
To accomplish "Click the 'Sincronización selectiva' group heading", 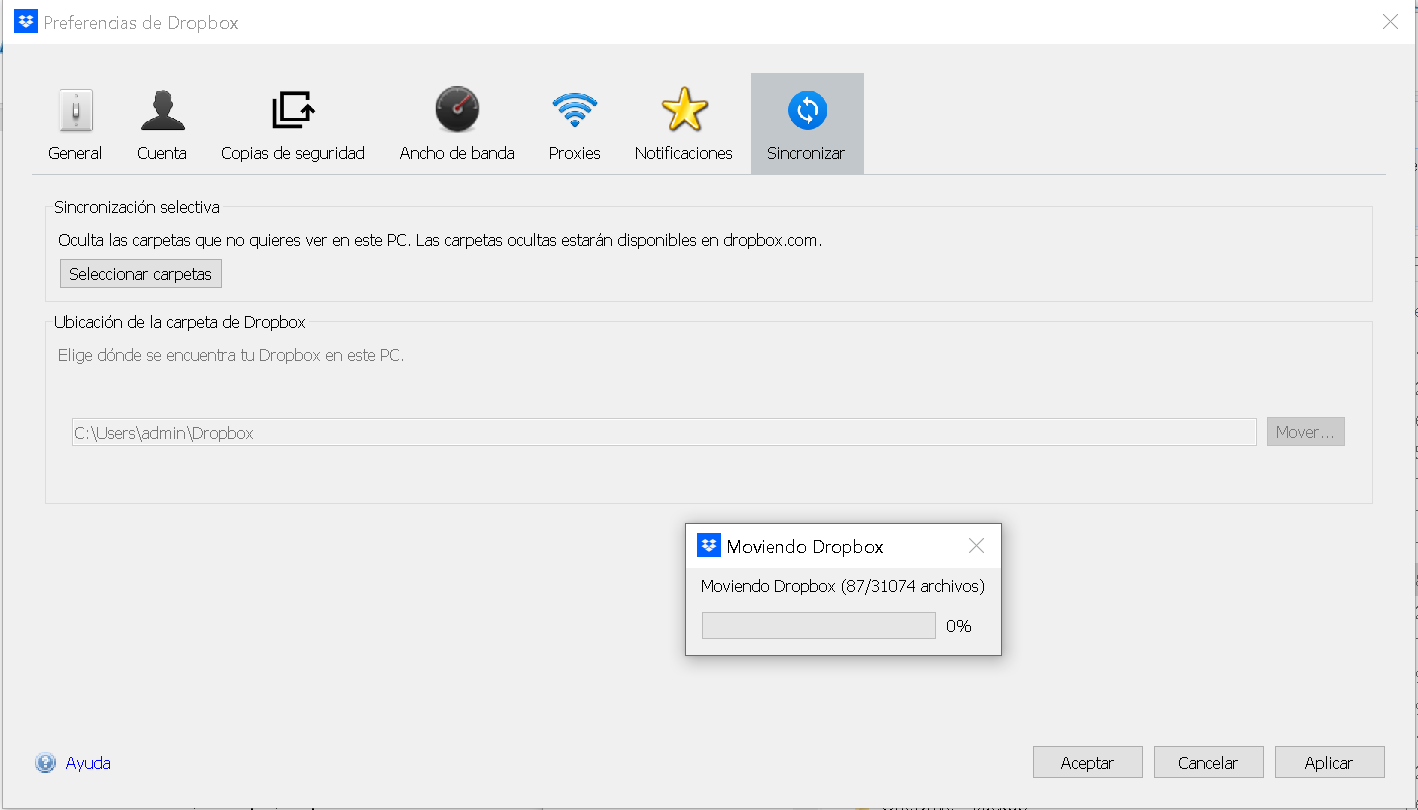I will [x=137, y=207].
